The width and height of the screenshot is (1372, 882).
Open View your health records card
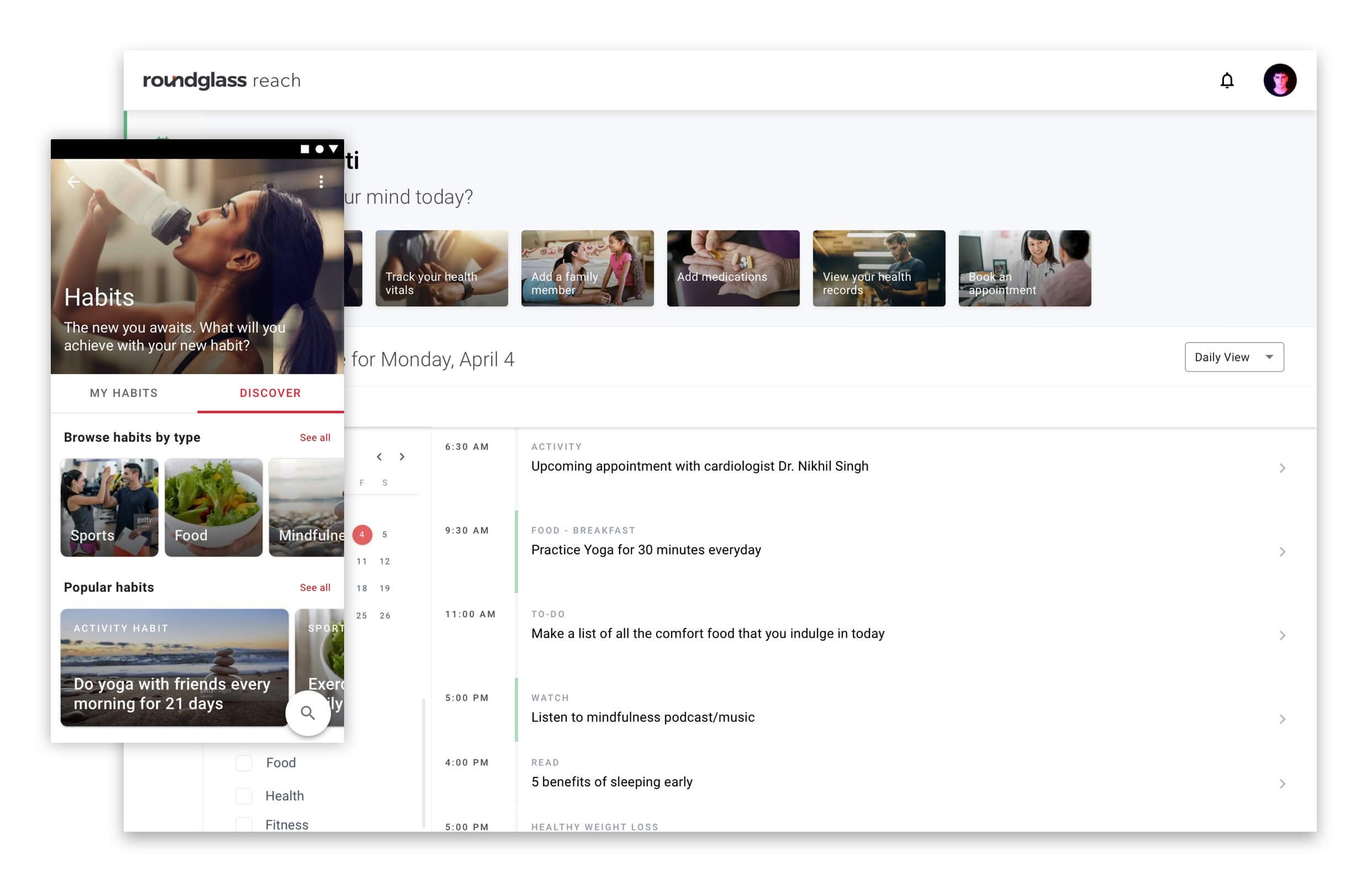point(879,269)
